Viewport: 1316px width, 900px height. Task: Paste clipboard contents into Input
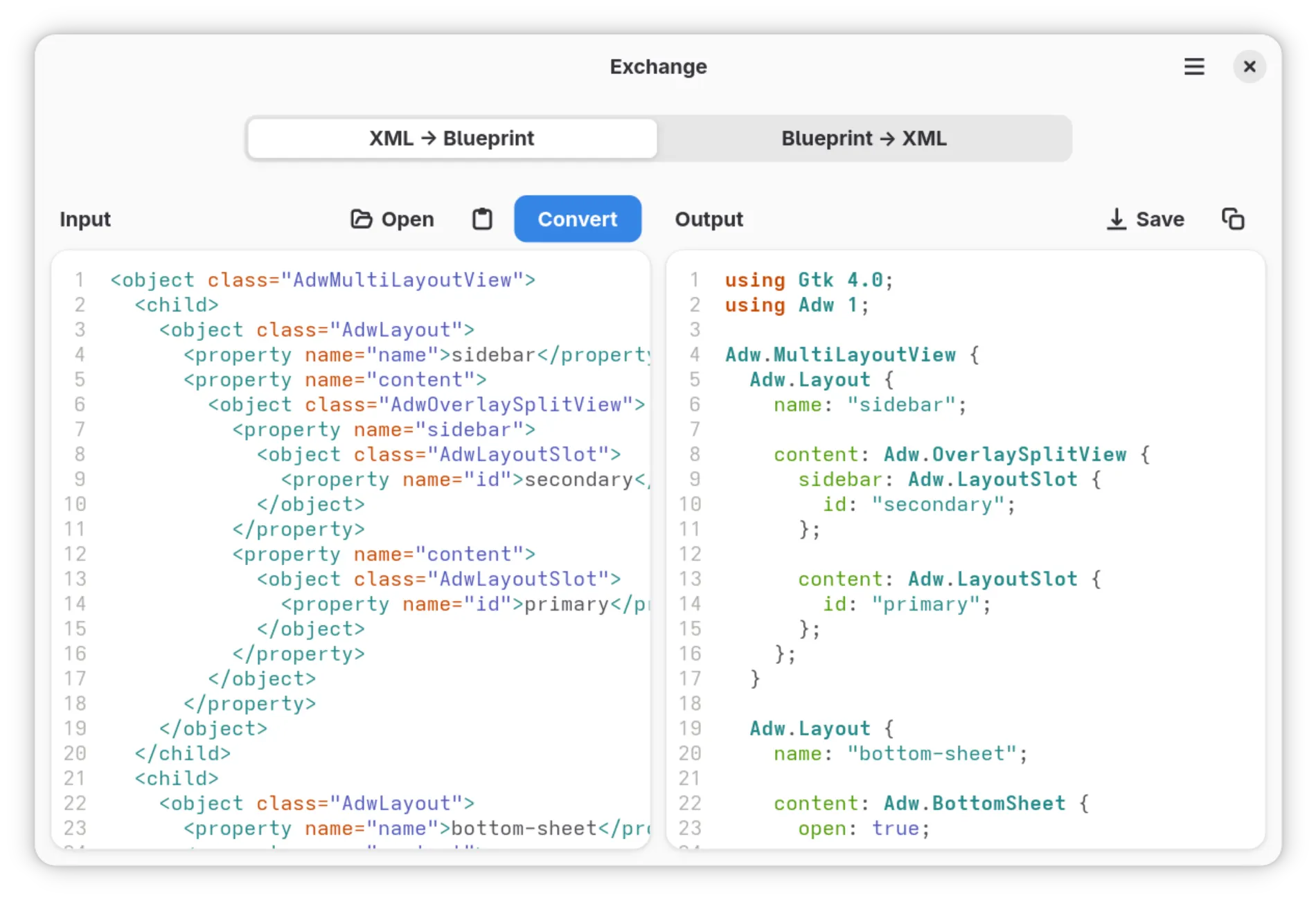pyautogui.click(x=482, y=219)
